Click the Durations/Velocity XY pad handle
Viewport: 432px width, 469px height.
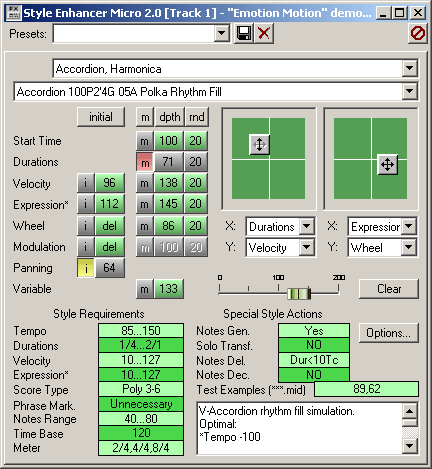point(259,145)
